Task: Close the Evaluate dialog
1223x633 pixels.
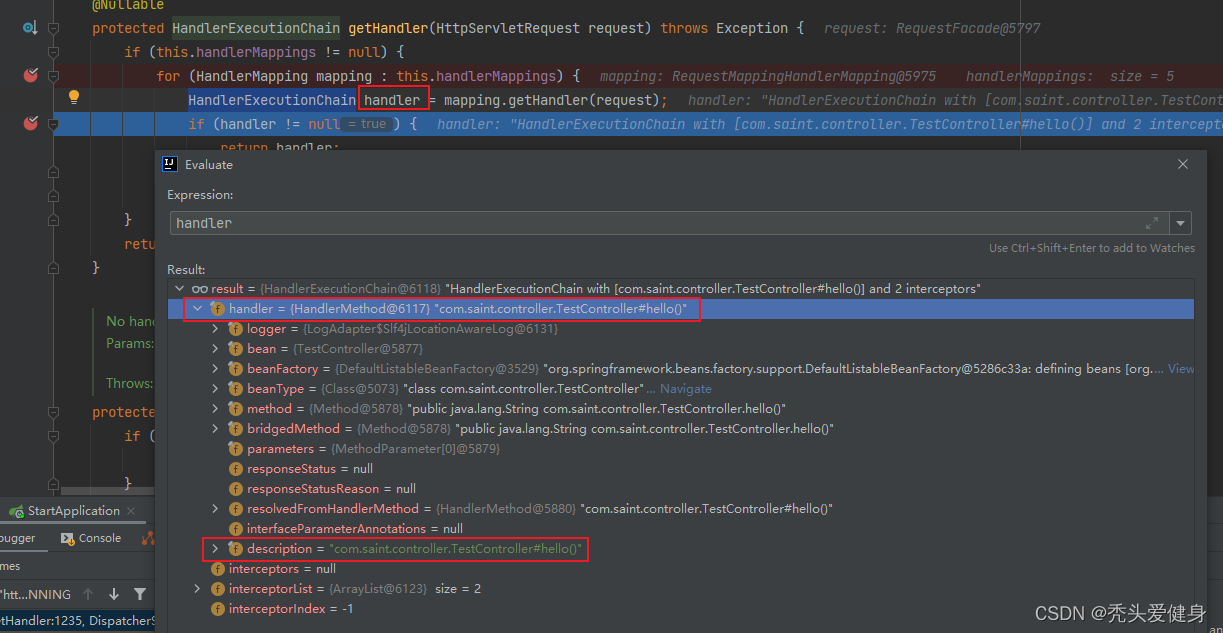Action: click(1183, 165)
